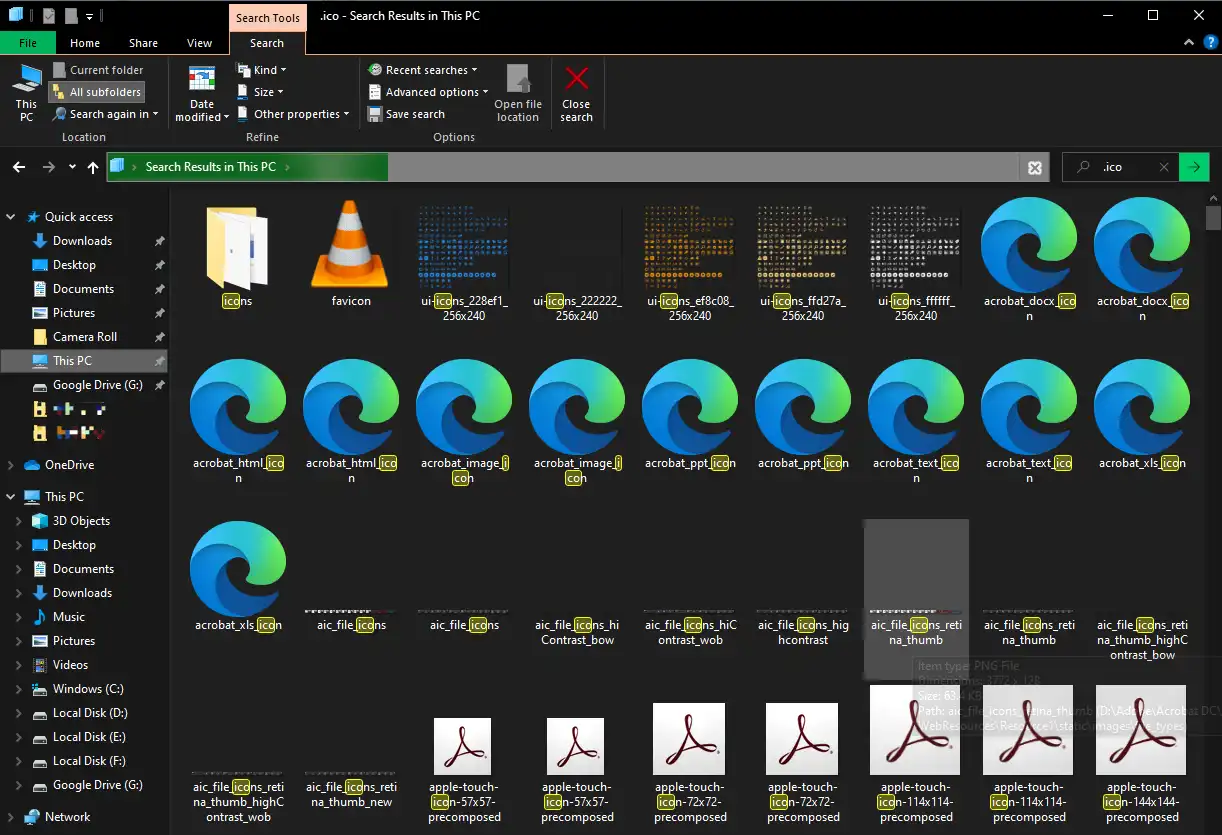Switch to the Home ribbon tab

(85, 43)
